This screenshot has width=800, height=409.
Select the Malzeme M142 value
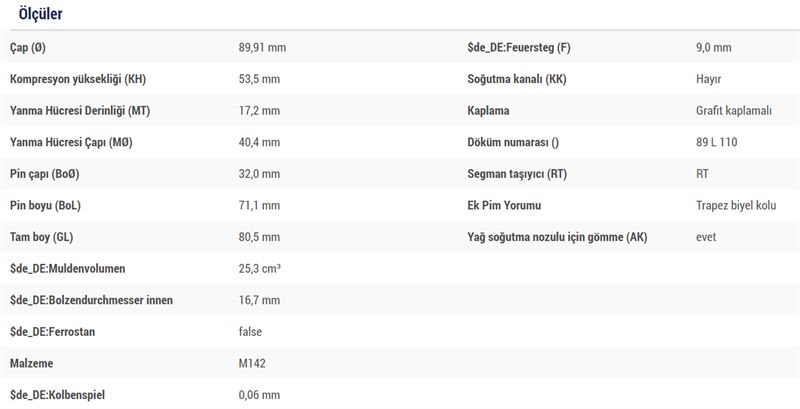tap(252, 364)
